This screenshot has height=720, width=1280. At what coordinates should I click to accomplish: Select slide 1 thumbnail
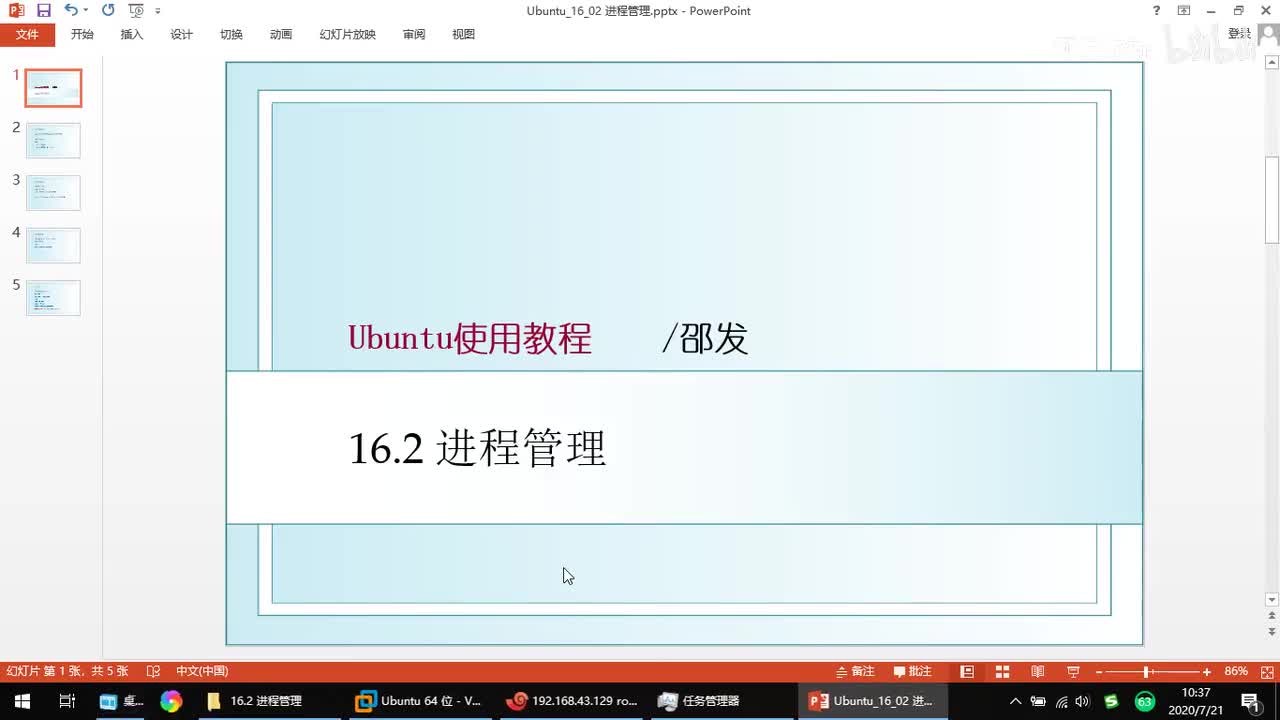coord(53,88)
